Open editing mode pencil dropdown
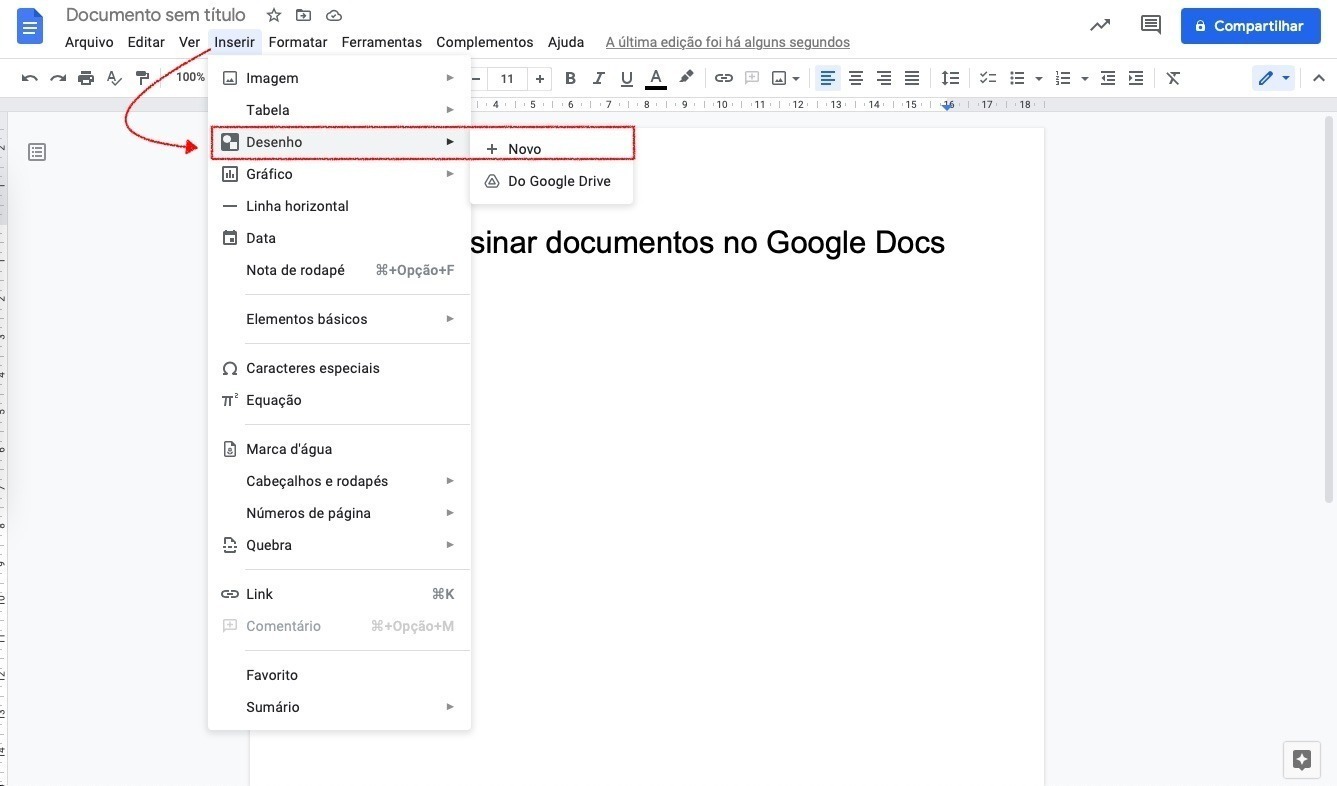The height and width of the screenshot is (786, 1337). point(1274,78)
